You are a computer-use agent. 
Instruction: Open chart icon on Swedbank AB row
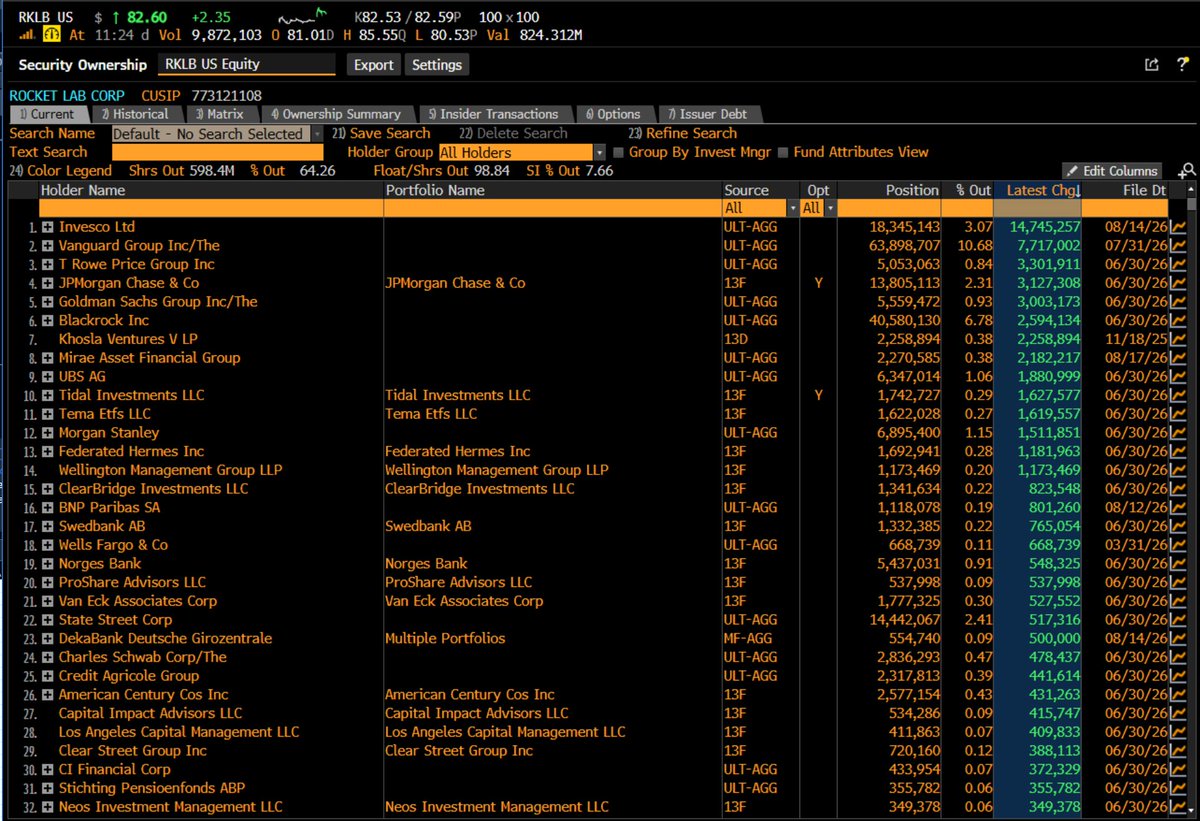tap(1178, 526)
